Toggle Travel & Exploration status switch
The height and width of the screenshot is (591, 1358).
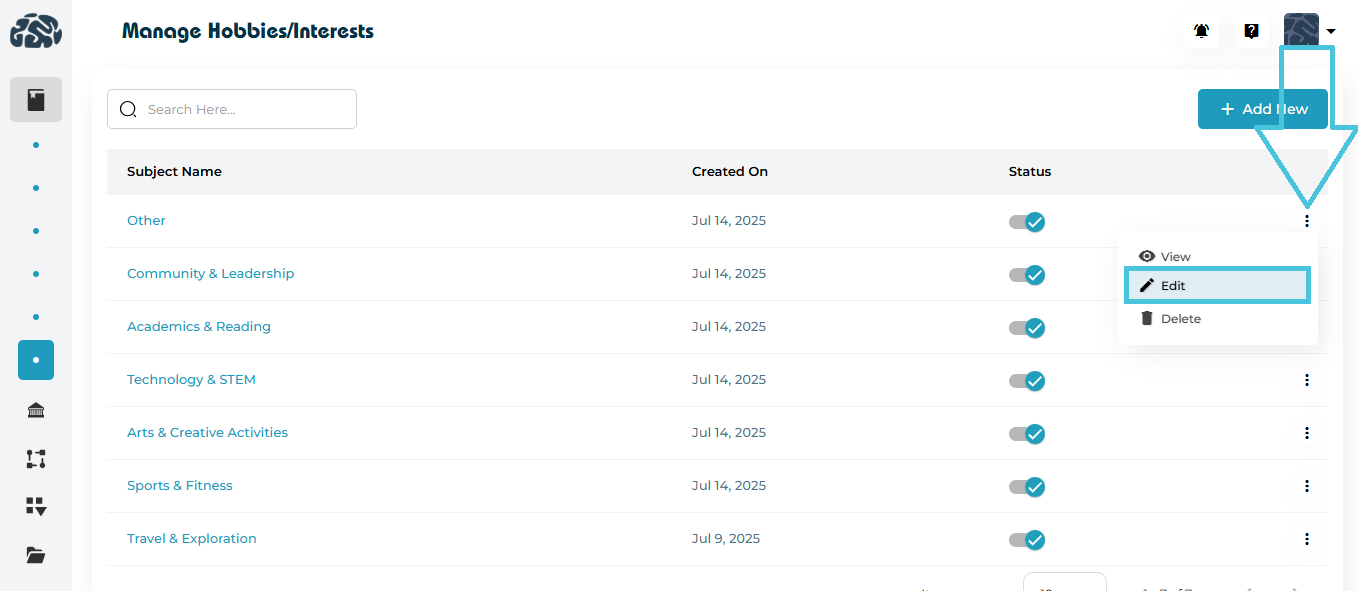[x=1027, y=540]
